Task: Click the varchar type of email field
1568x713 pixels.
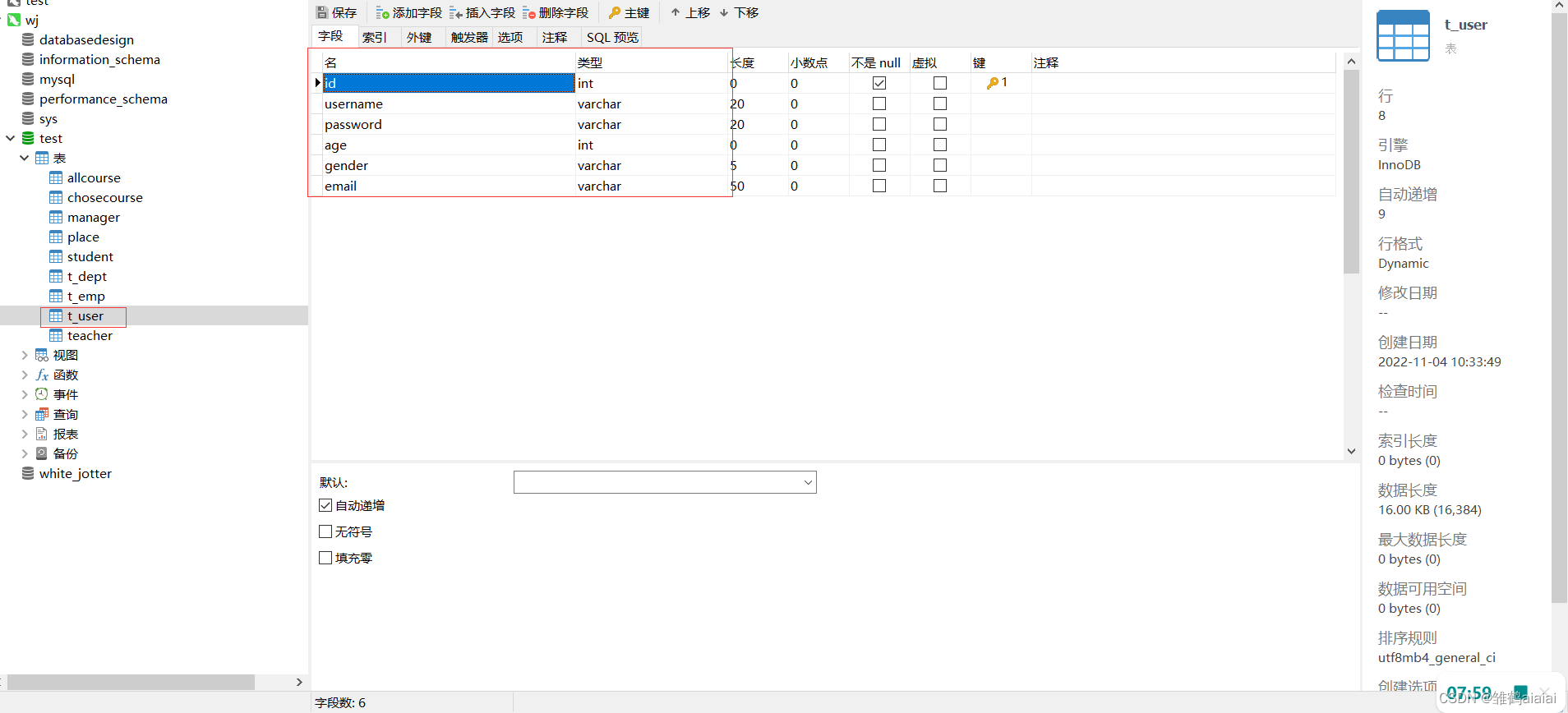Action: (x=599, y=186)
